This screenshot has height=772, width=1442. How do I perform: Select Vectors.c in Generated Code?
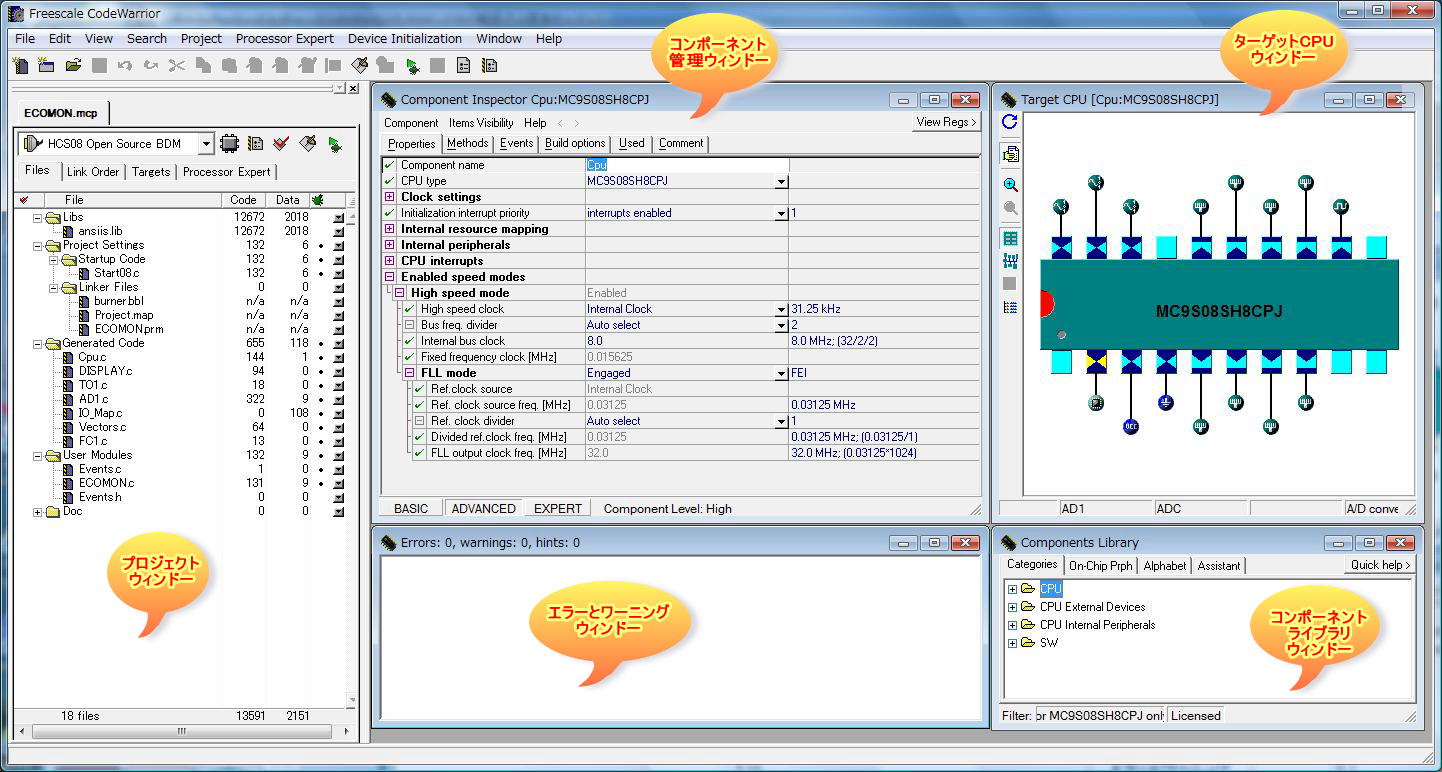point(102,427)
